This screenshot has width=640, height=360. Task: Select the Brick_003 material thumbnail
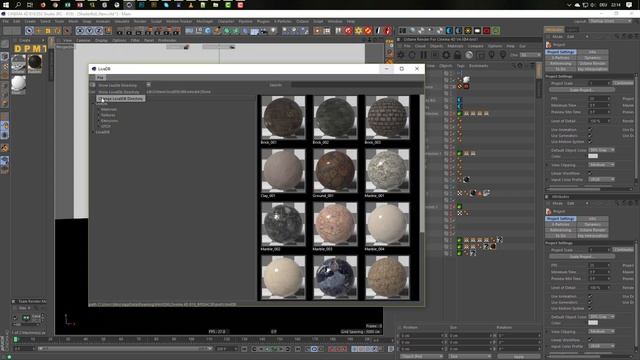tap(387, 118)
